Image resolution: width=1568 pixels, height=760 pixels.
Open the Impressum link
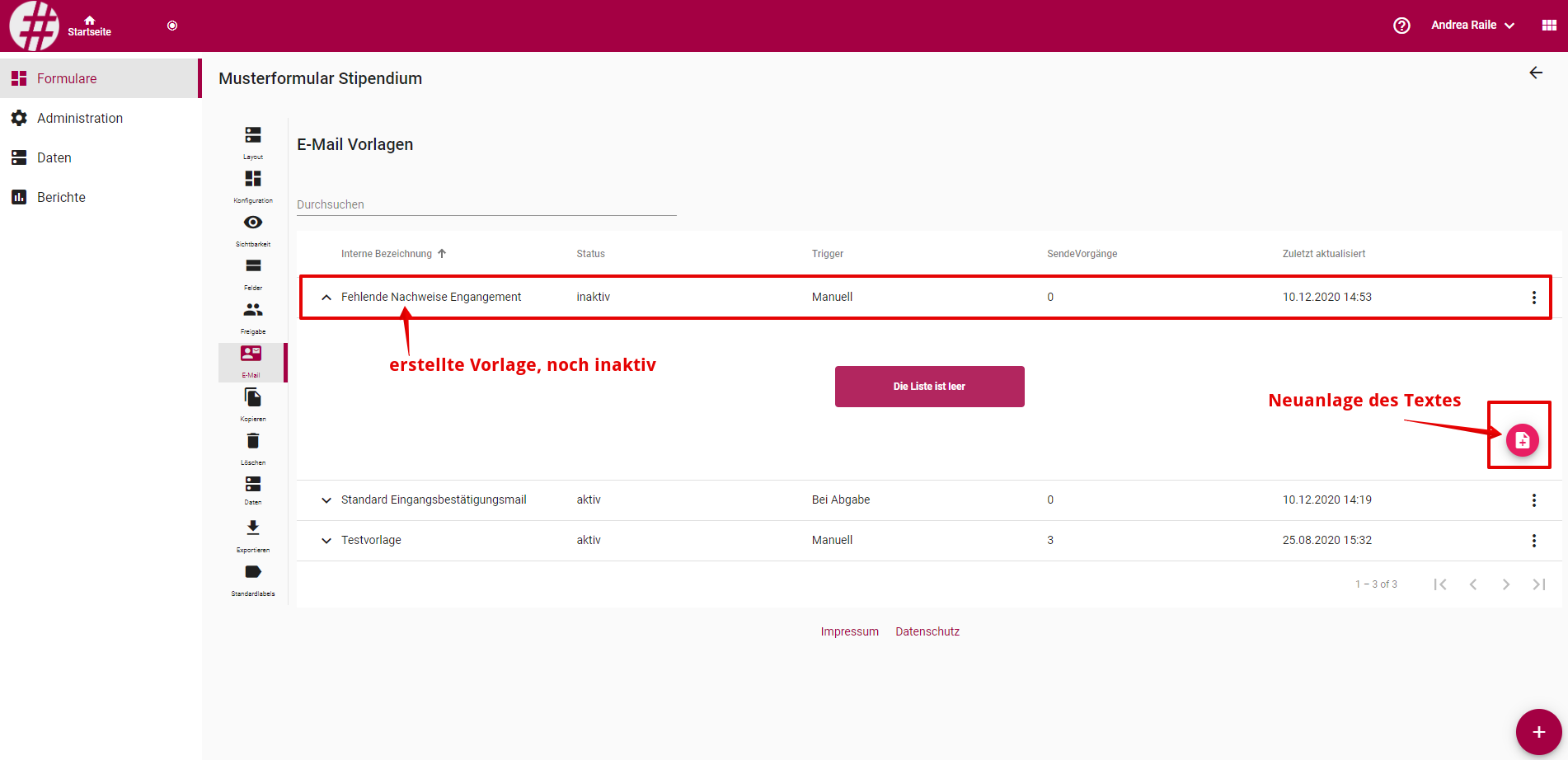click(849, 631)
